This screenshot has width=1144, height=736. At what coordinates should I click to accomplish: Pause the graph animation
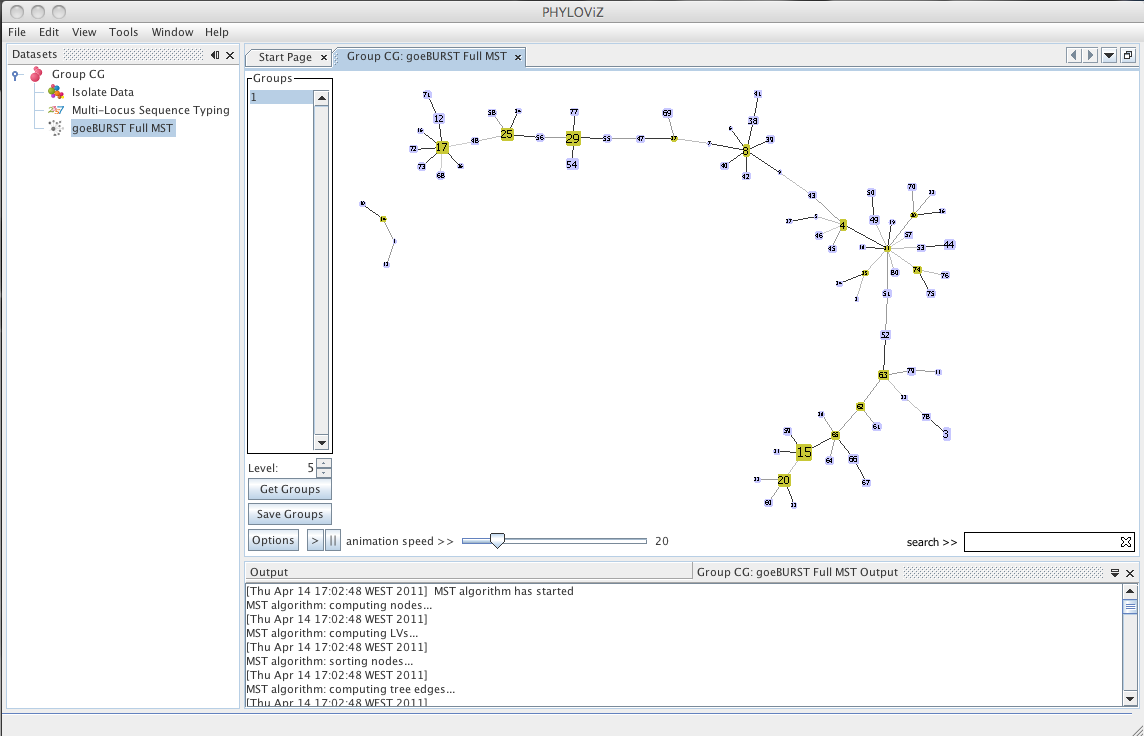click(333, 541)
